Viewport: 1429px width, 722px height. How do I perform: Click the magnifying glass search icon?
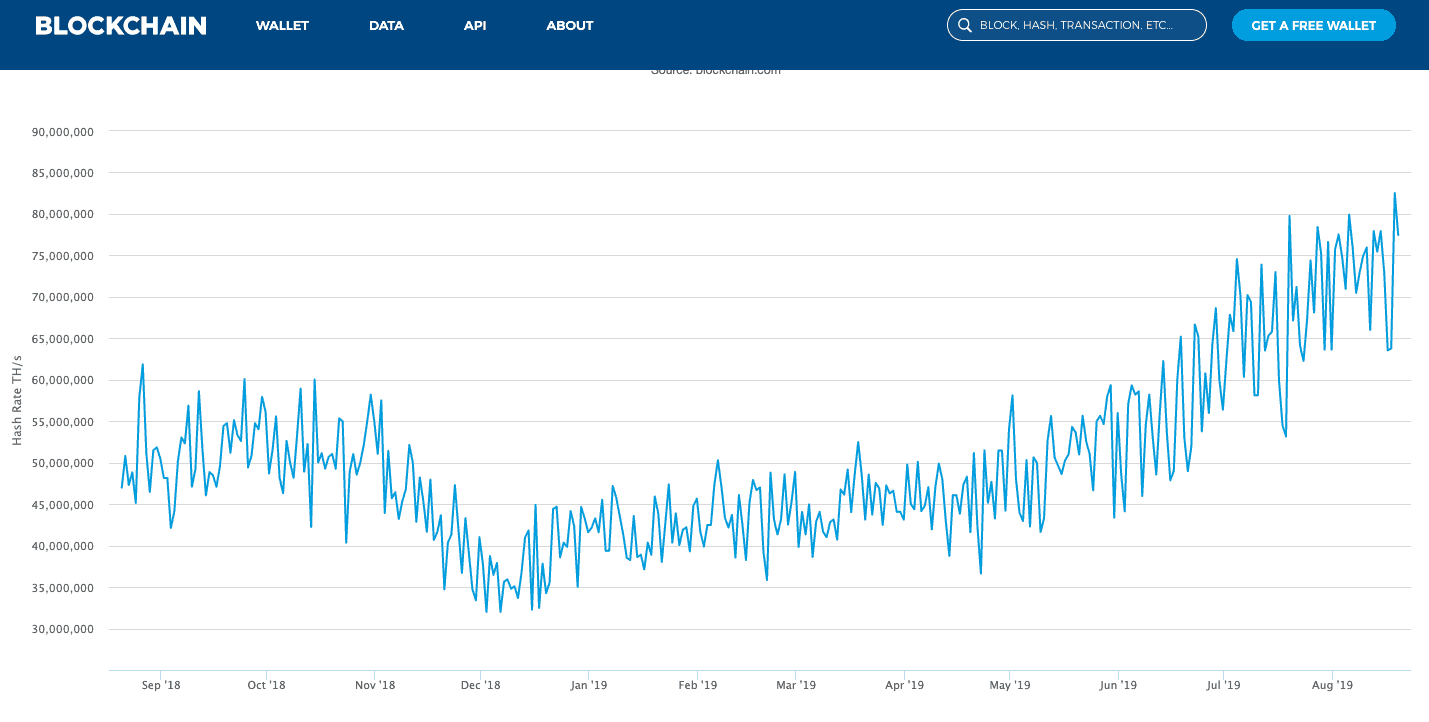[x=965, y=26]
